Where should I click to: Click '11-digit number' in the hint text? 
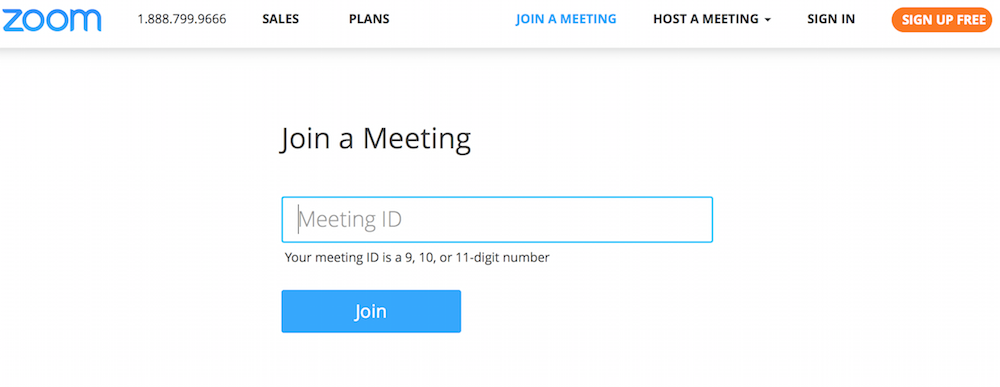[503, 258]
